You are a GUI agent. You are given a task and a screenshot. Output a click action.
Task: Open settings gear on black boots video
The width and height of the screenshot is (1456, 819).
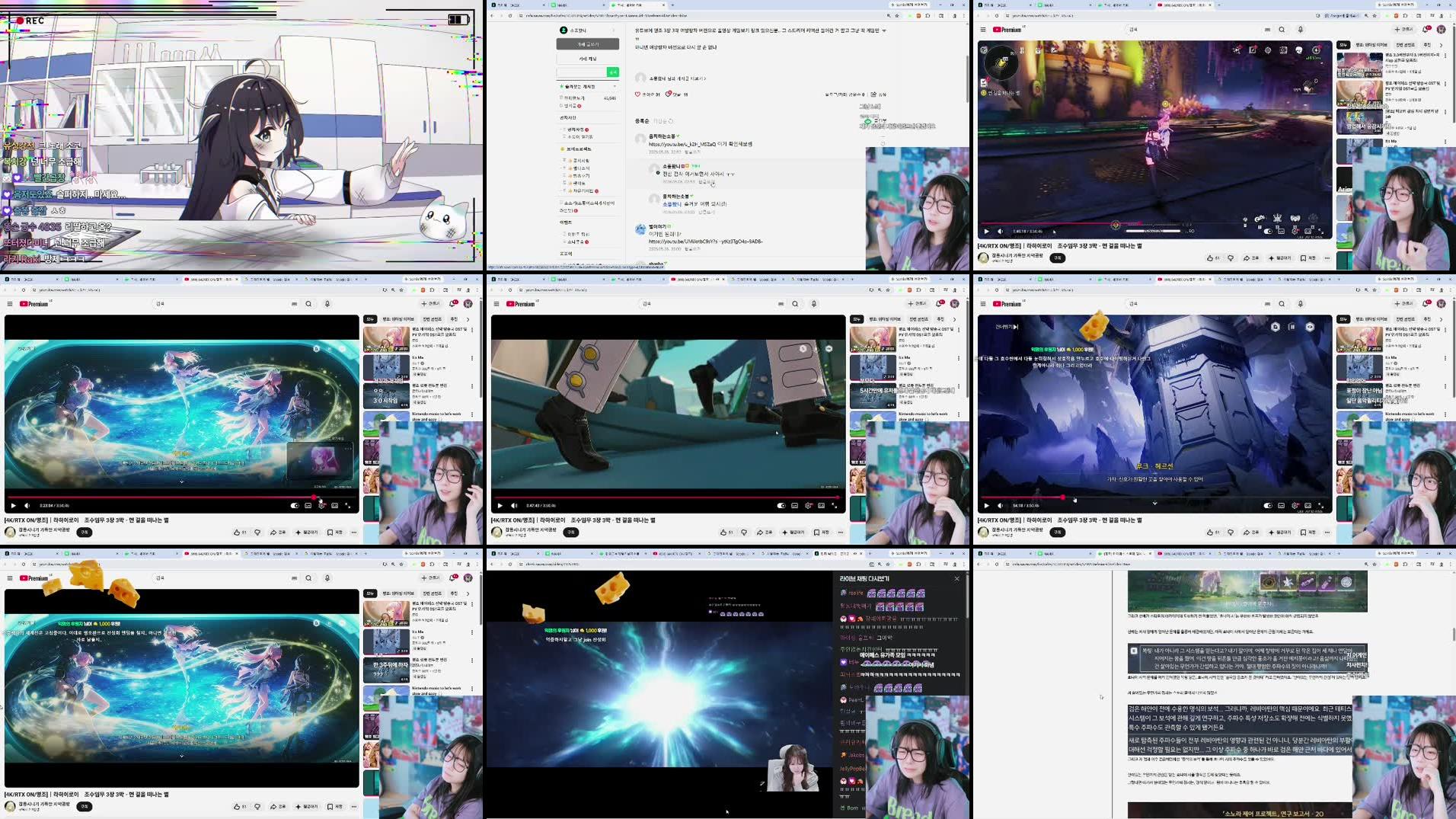pos(808,505)
